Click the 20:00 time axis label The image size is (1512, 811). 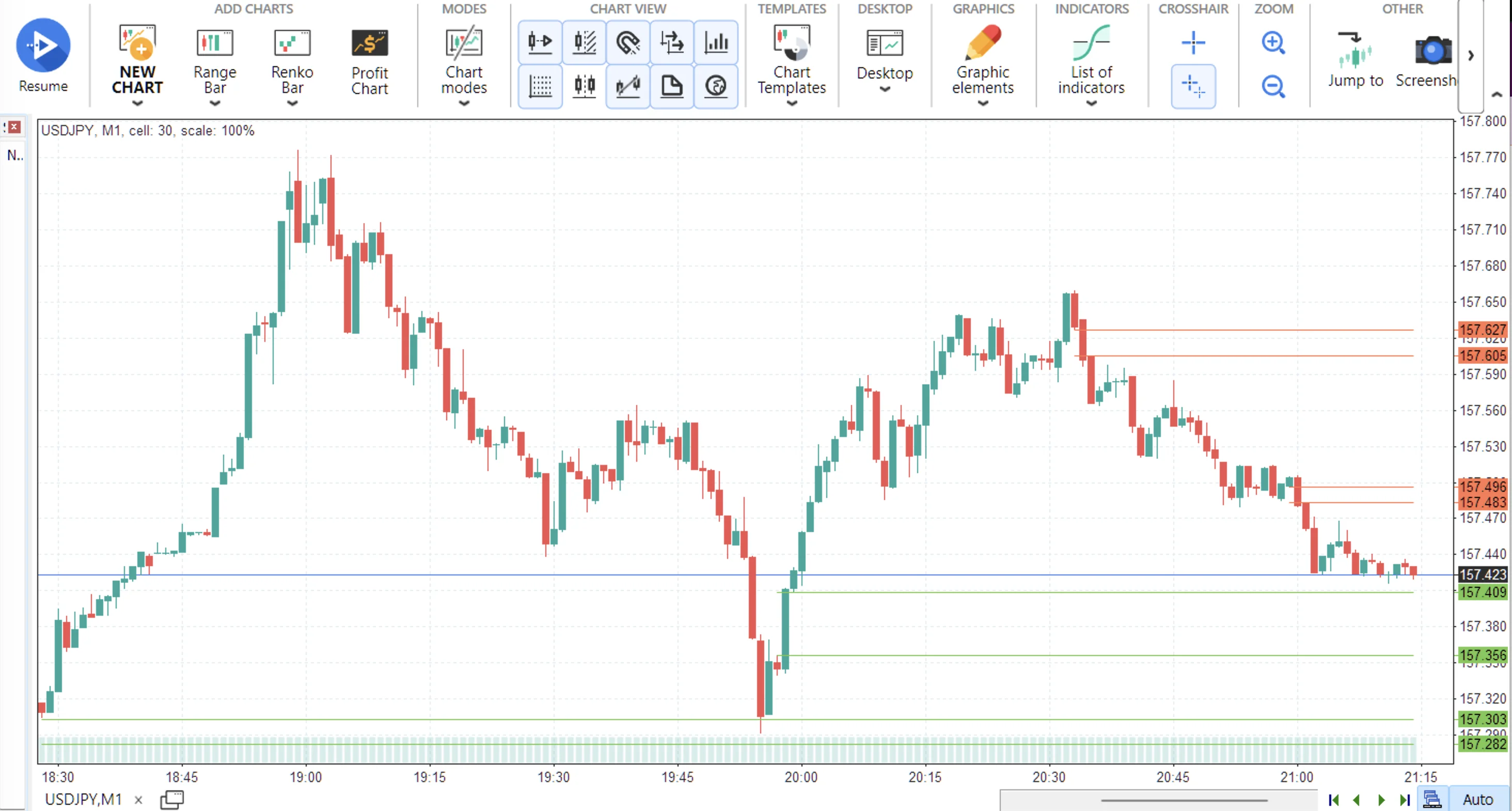click(x=800, y=777)
